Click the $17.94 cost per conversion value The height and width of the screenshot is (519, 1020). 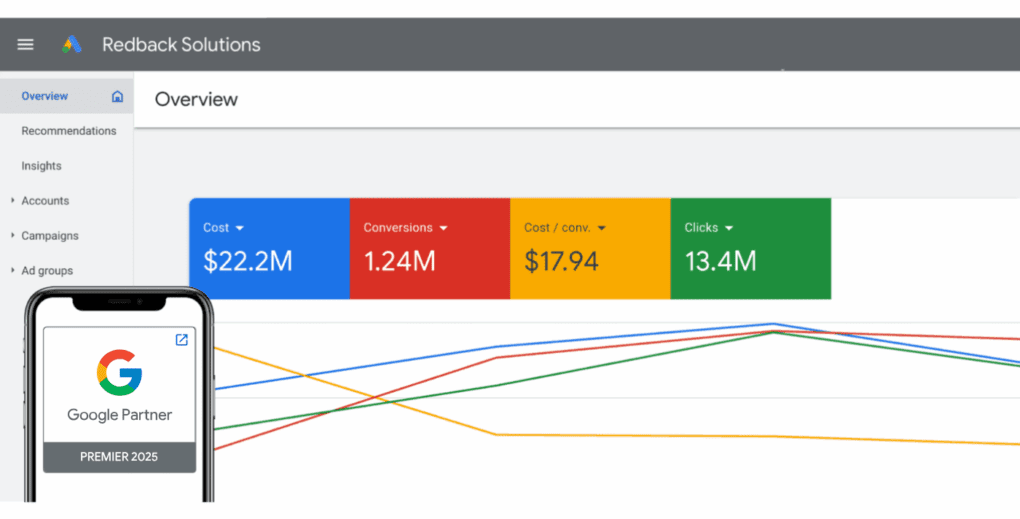pos(561,261)
